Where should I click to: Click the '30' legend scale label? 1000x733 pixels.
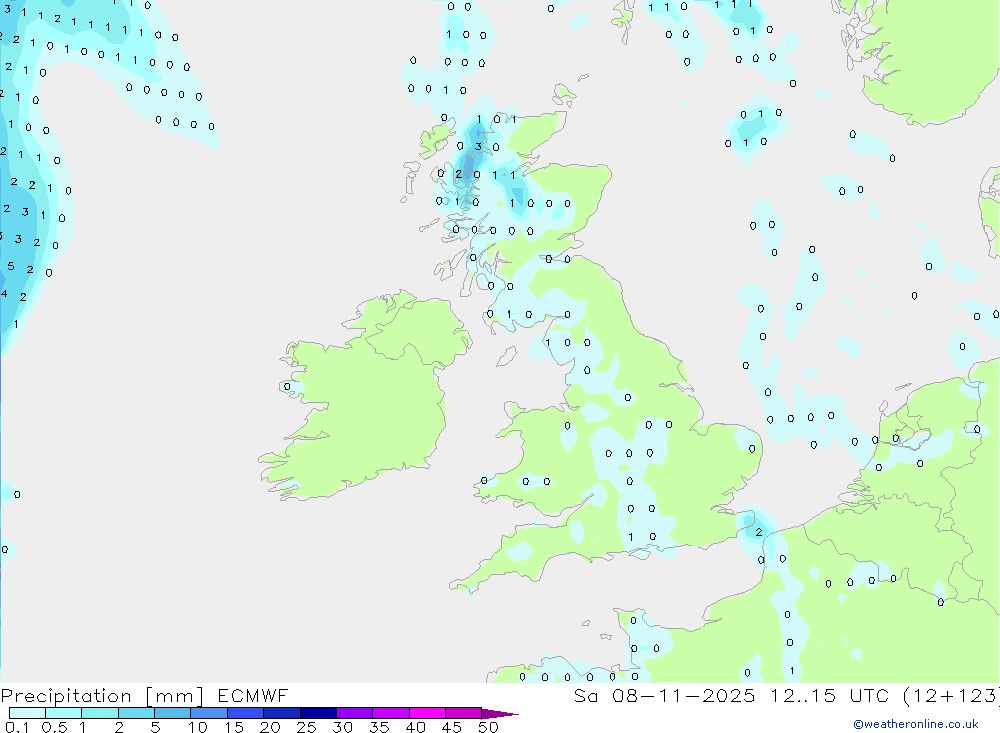click(342, 727)
